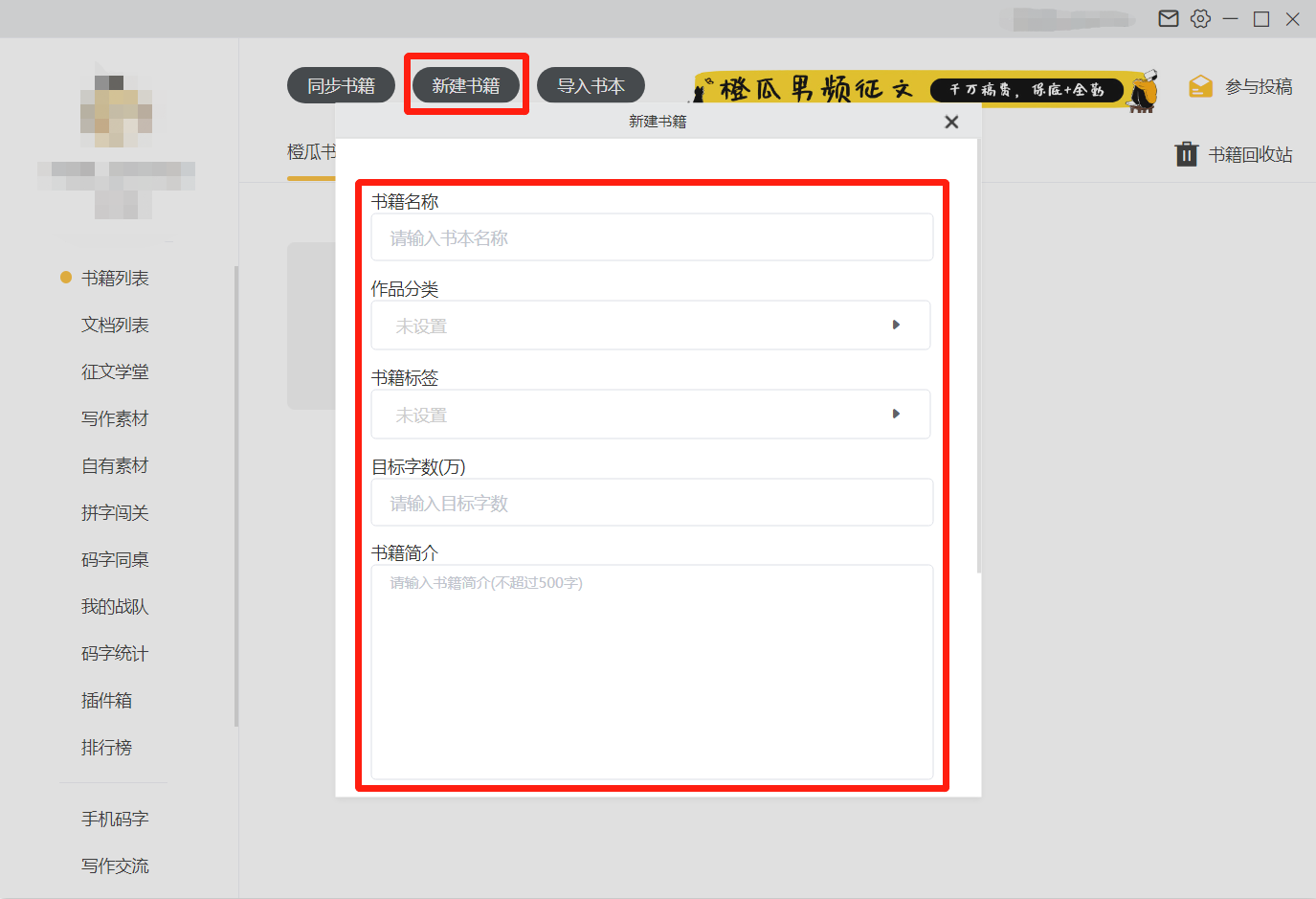Image resolution: width=1316 pixels, height=899 pixels.
Task: Maximize the application window
Action: click(1261, 18)
